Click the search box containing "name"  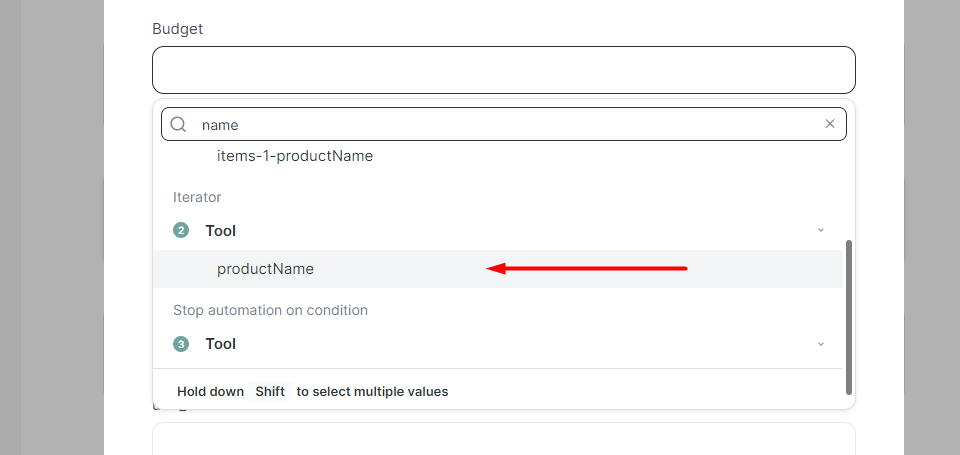point(503,124)
